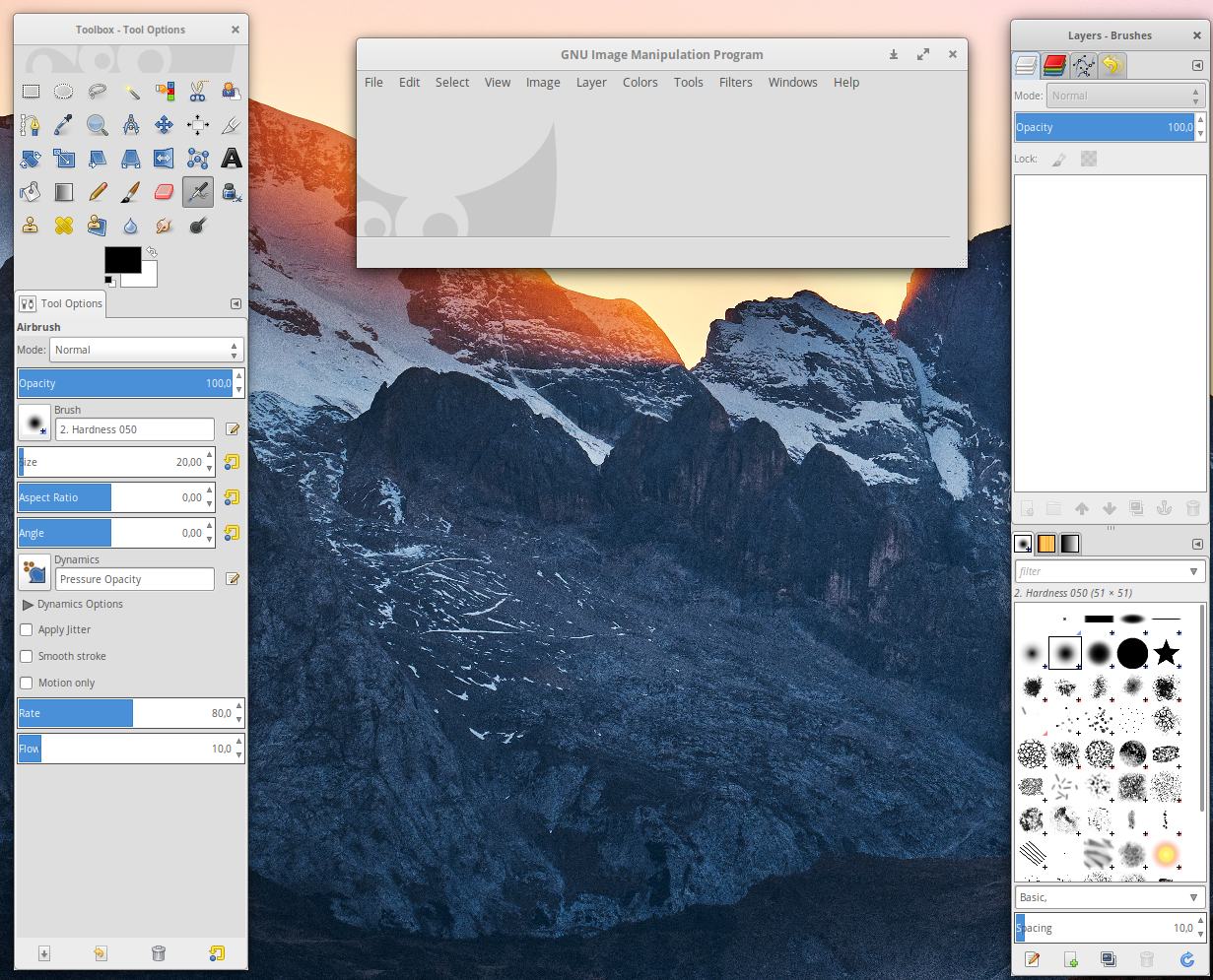The width and height of the screenshot is (1213, 980).
Task: Choose the Paintbrush tool
Action: 130,191
